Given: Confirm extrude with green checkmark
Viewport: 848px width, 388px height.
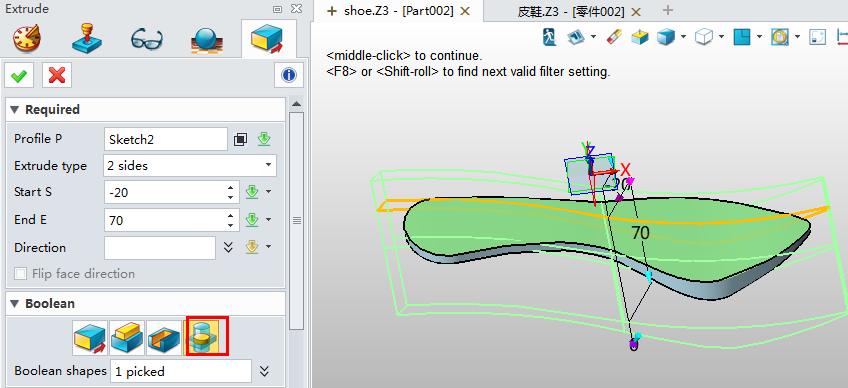Looking at the screenshot, I should pyautogui.click(x=19, y=76).
